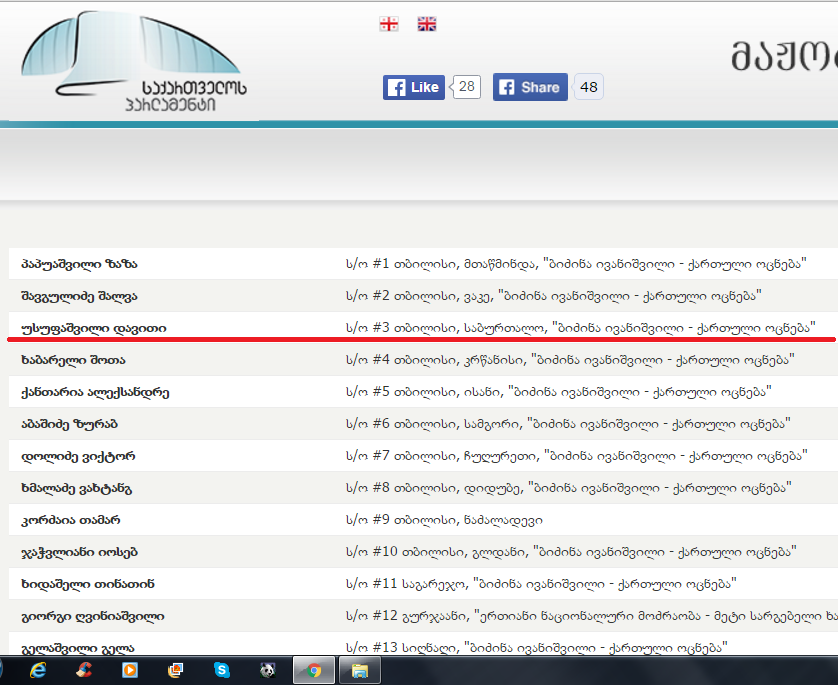Image resolution: width=838 pixels, height=692 pixels.
Task: Click the Share count bubble showing 48
Action: click(588, 87)
